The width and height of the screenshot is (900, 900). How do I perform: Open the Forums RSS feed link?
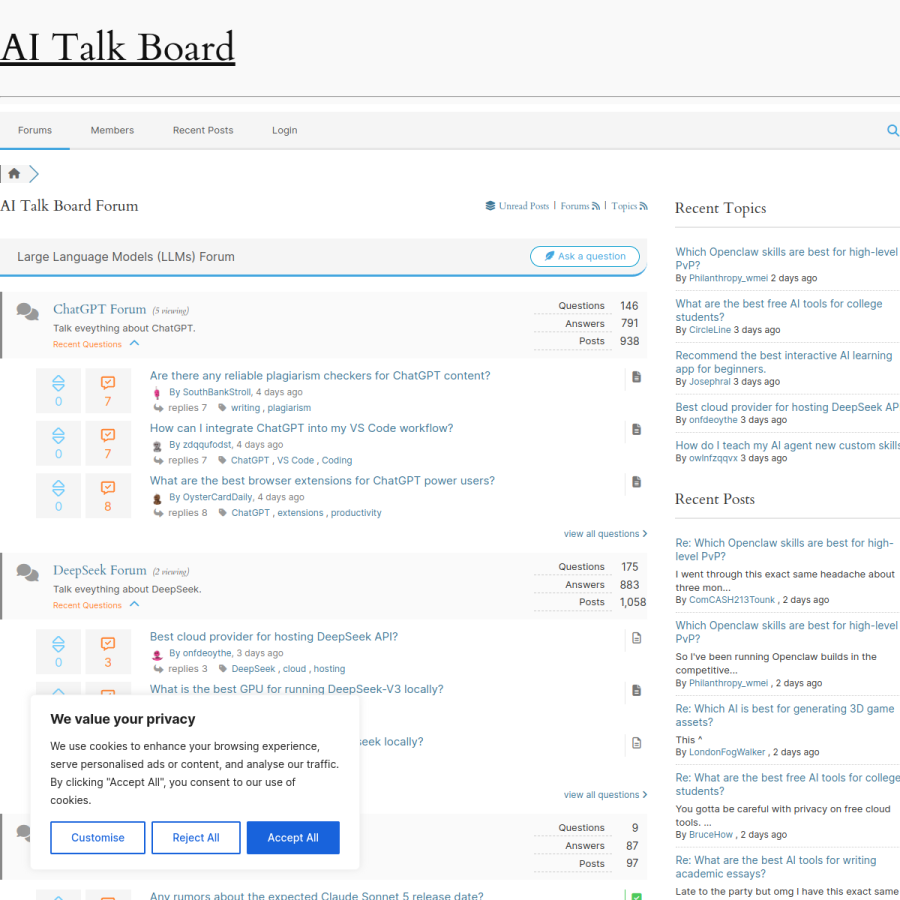(580, 206)
